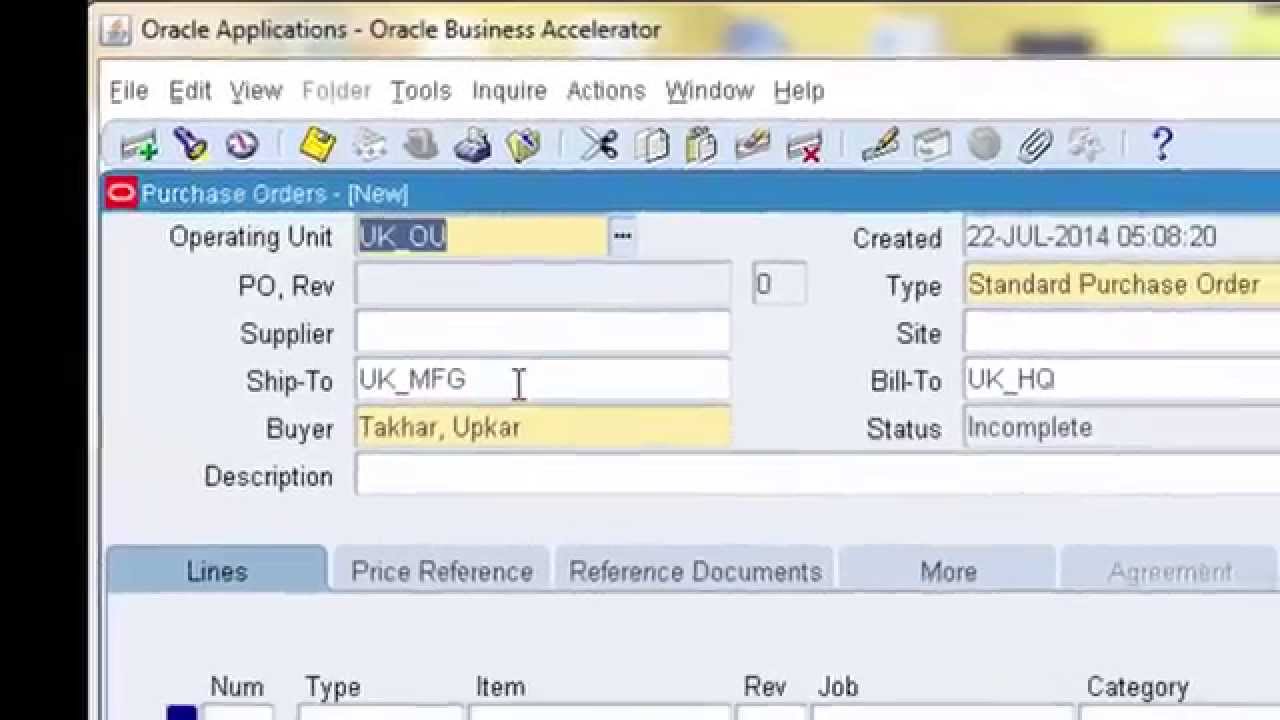
Task: Open the File menu
Action: (x=128, y=91)
